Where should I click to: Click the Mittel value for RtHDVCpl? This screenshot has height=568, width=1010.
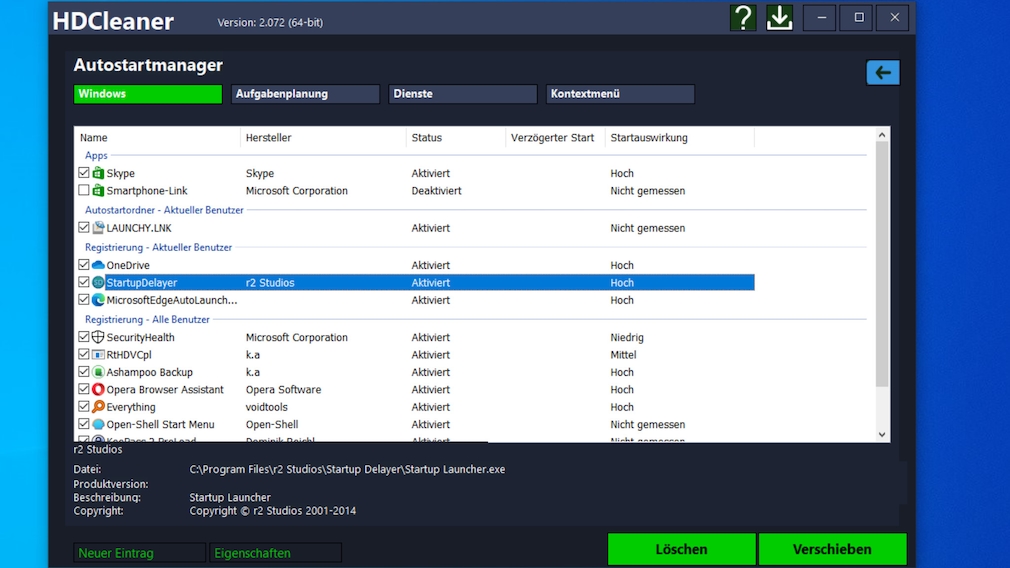tap(623, 355)
